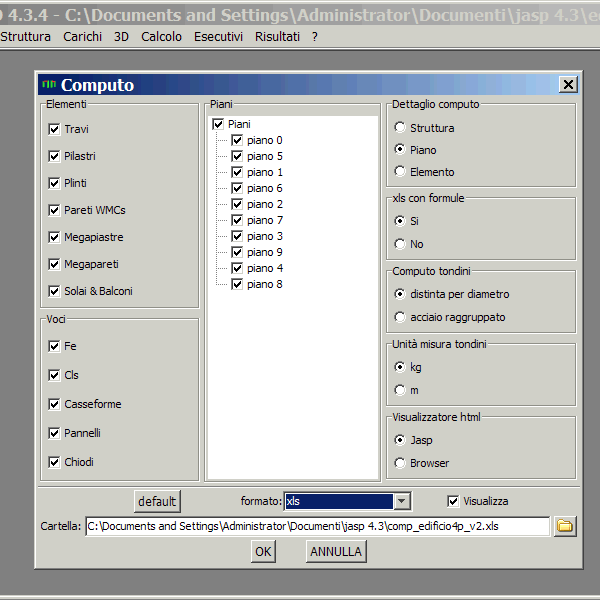The height and width of the screenshot is (600, 600).
Task: Close the Computo dialog
Action: (568, 84)
